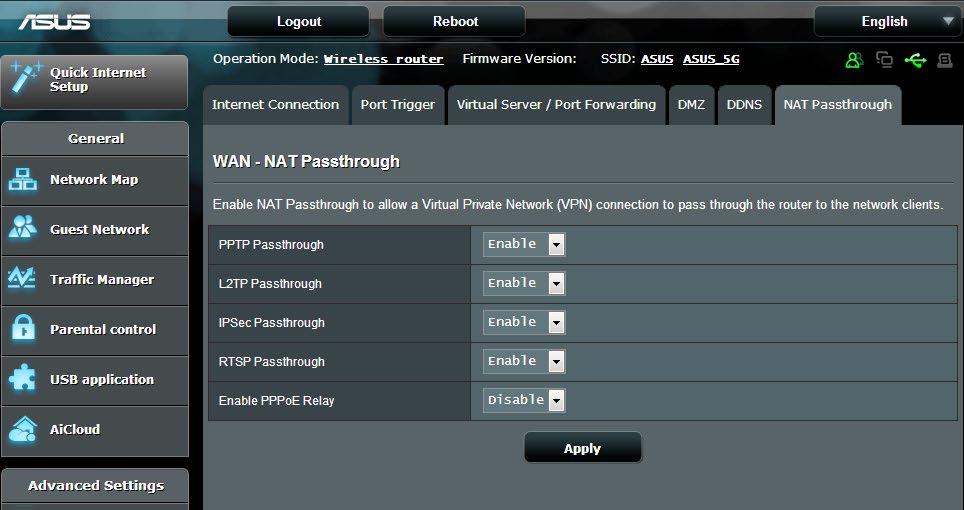Screen dimensions: 964x510
Task: Click the General section header
Action: point(95,138)
